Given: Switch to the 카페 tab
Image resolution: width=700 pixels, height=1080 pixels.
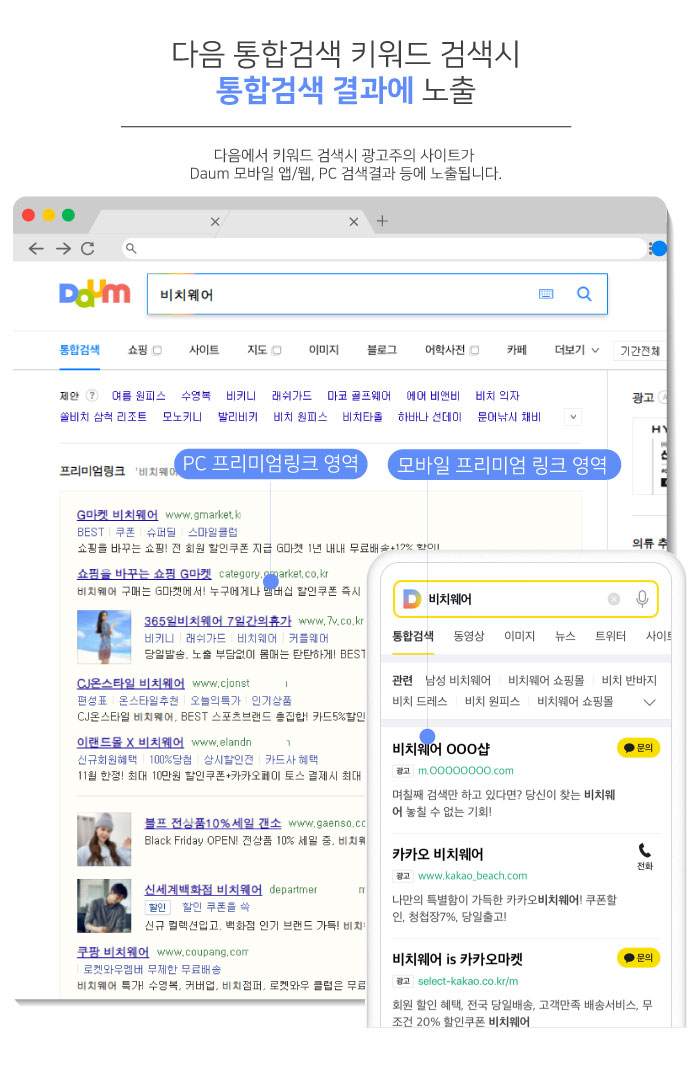Looking at the screenshot, I should tap(517, 350).
